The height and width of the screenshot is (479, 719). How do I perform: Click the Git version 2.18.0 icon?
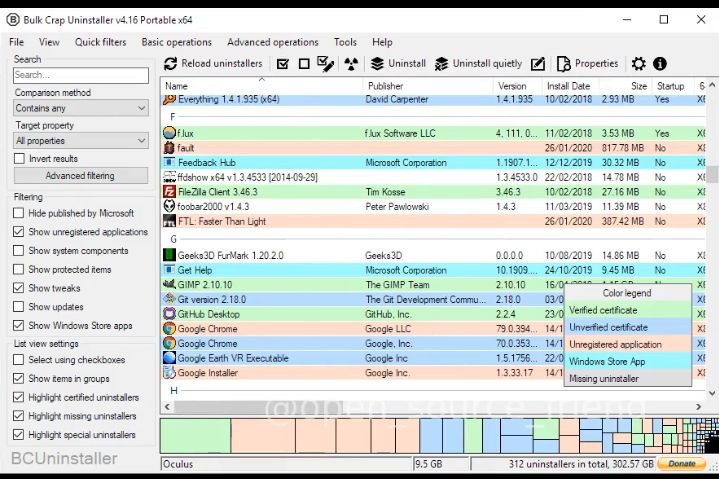[169, 299]
